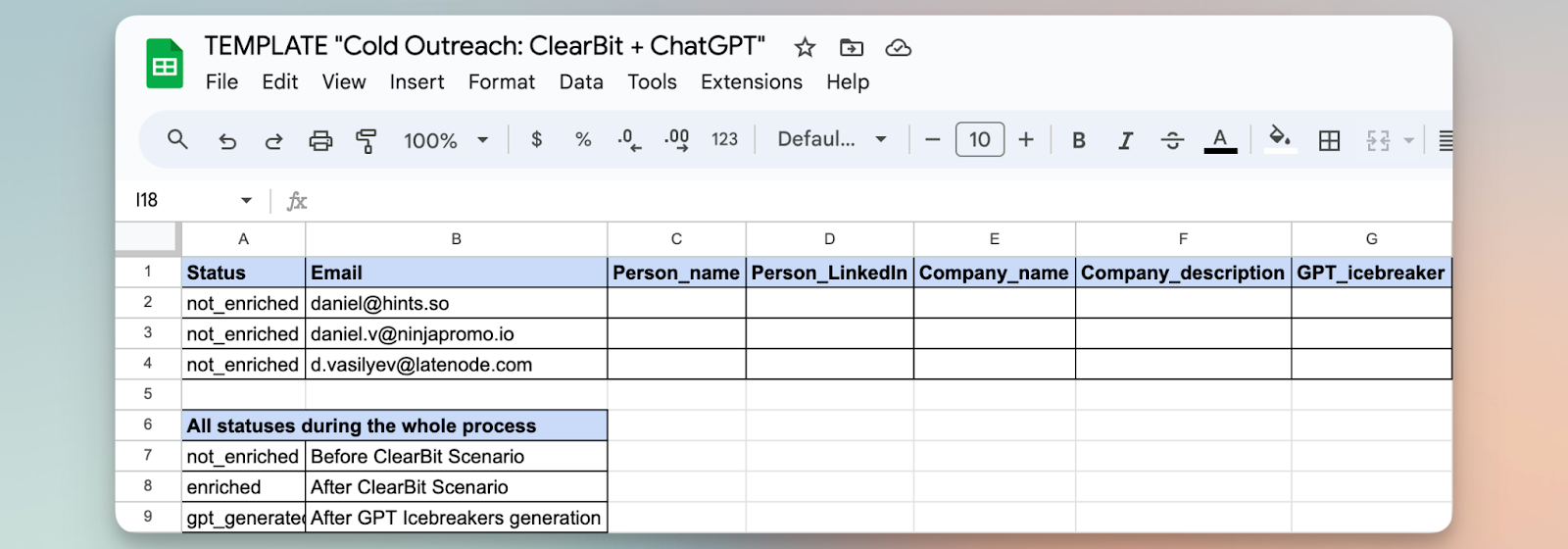
Task: Open the search menus magnifier
Action: pyautogui.click(x=177, y=139)
